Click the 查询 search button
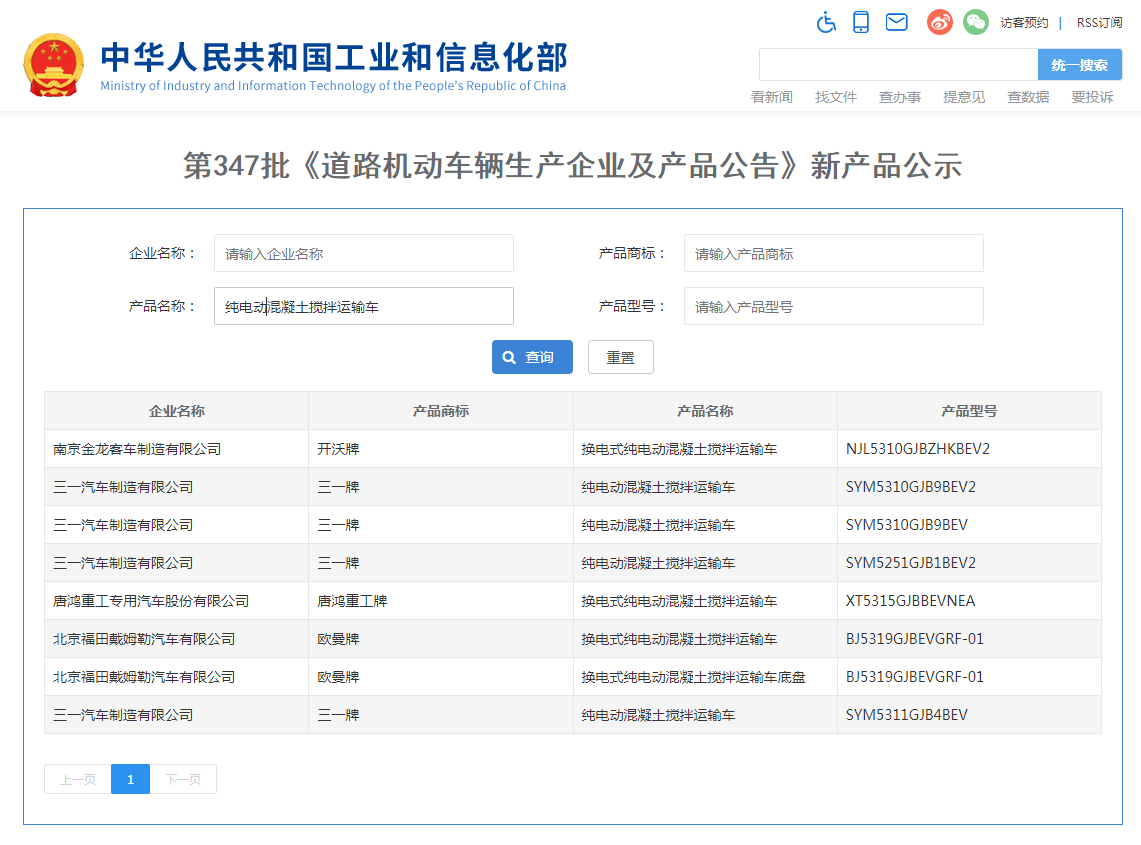The image size is (1141, 845). click(532, 357)
